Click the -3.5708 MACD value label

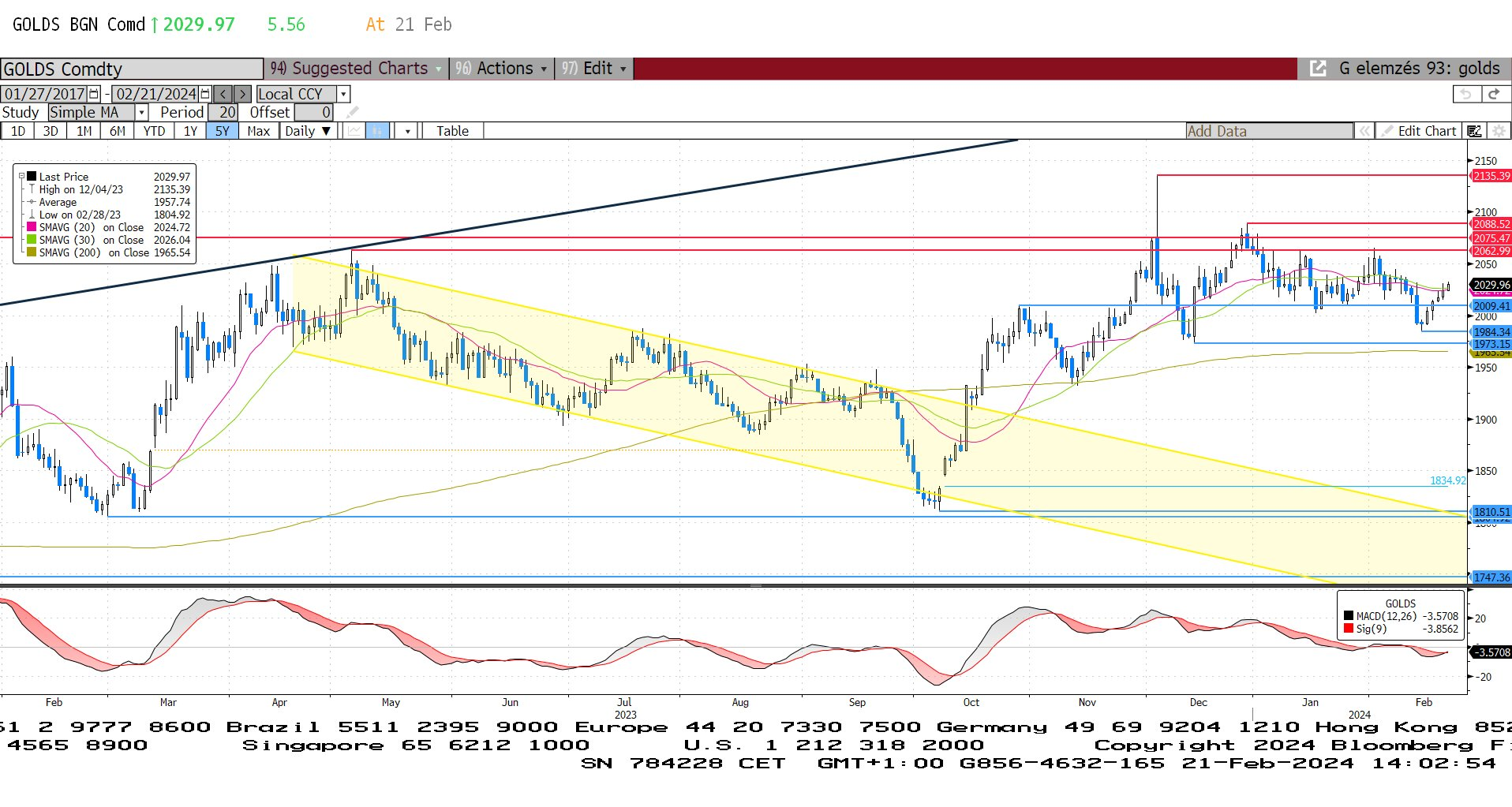click(1492, 652)
